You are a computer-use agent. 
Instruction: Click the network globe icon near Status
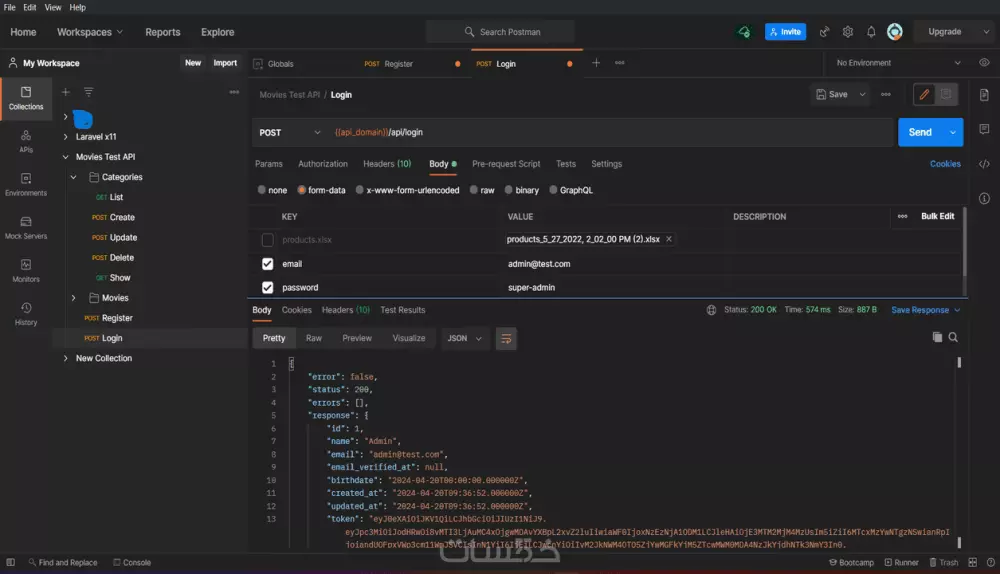click(711, 310)
